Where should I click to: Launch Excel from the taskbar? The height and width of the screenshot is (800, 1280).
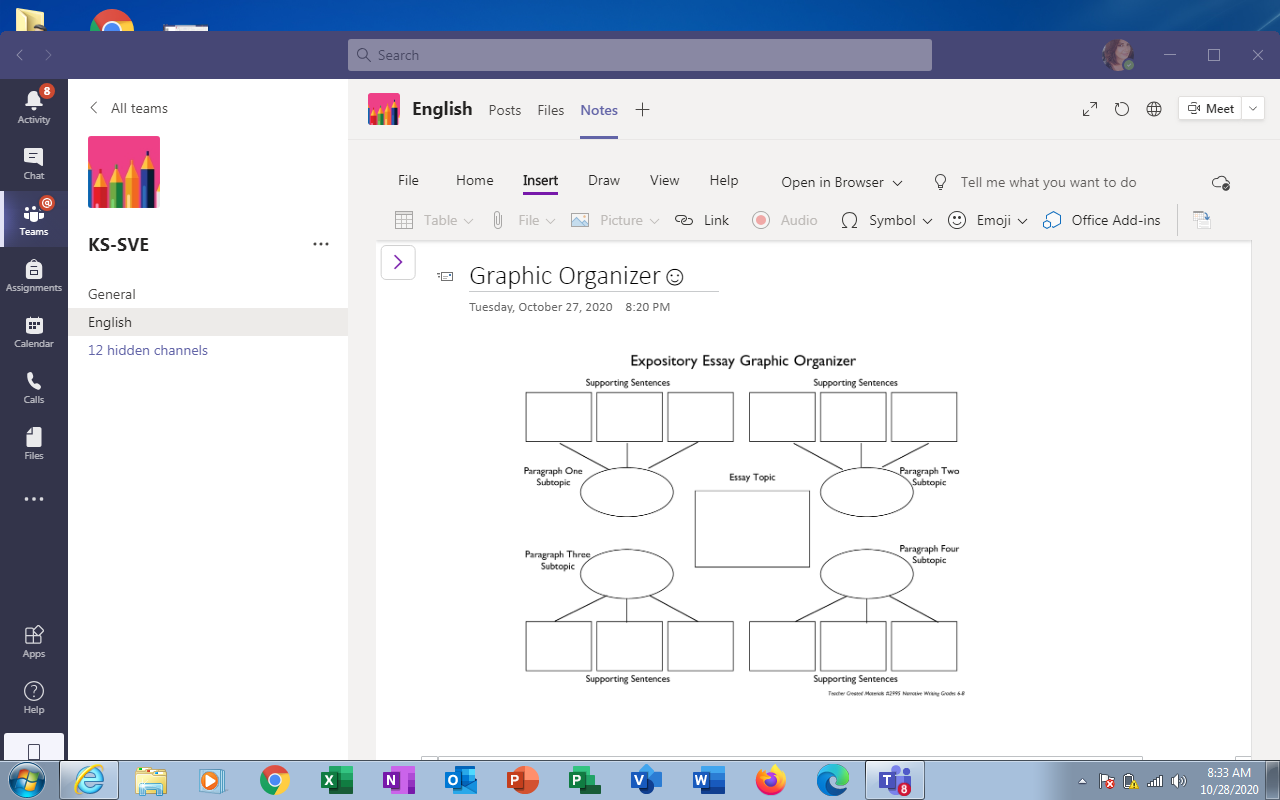coord(336,780)
